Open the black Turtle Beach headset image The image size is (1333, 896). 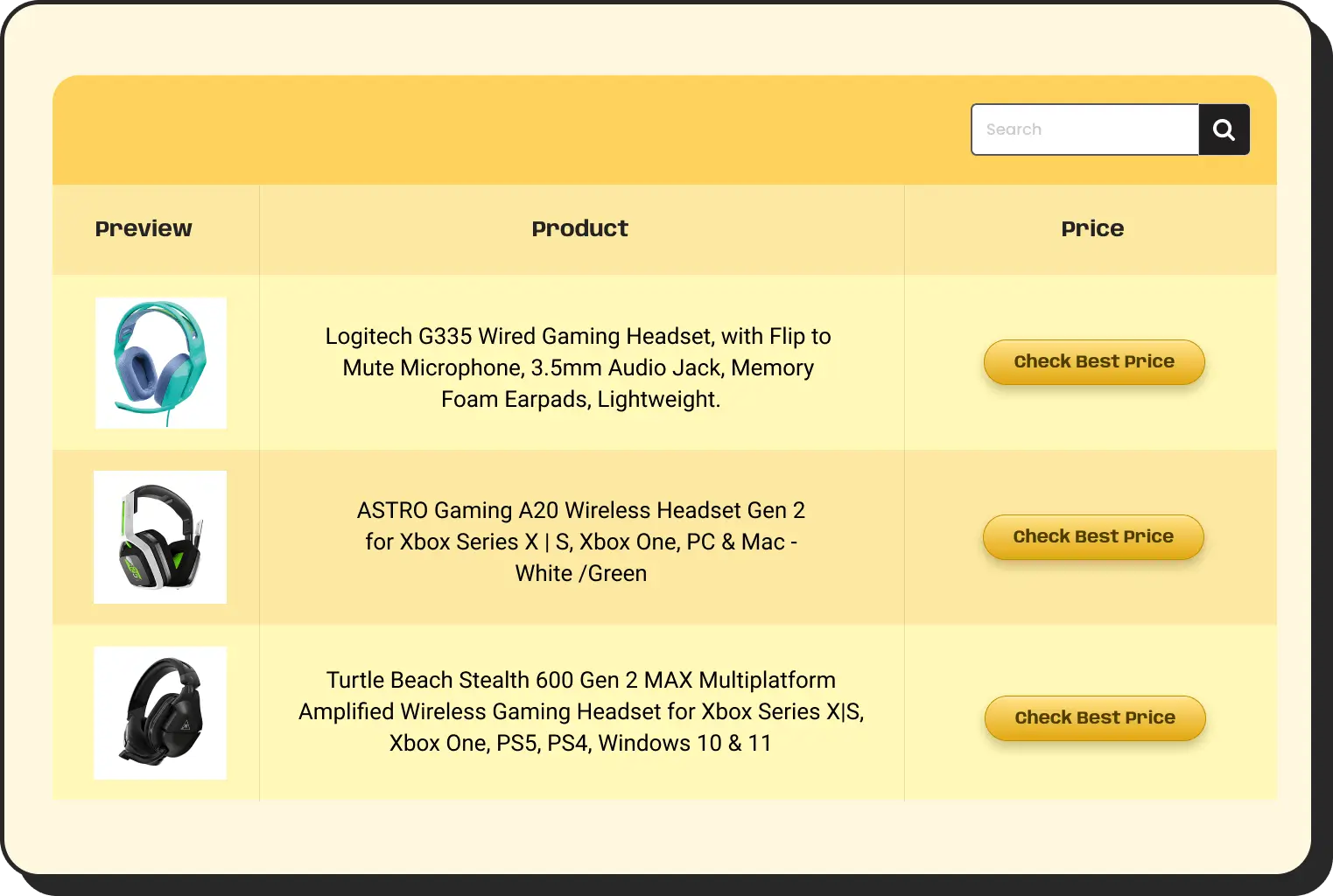coord(160,712)
